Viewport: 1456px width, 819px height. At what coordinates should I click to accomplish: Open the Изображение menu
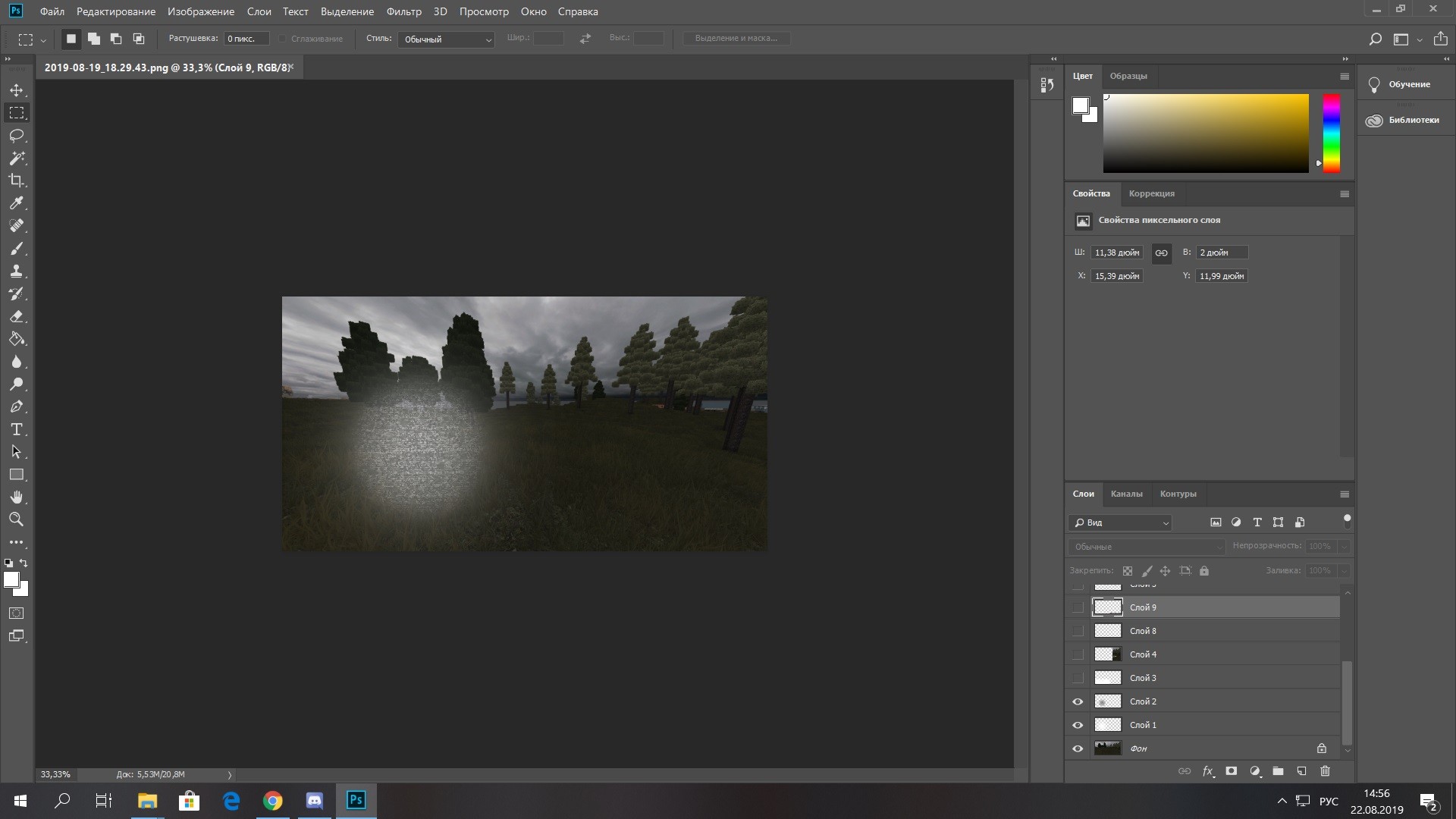[x=201, y=11]
